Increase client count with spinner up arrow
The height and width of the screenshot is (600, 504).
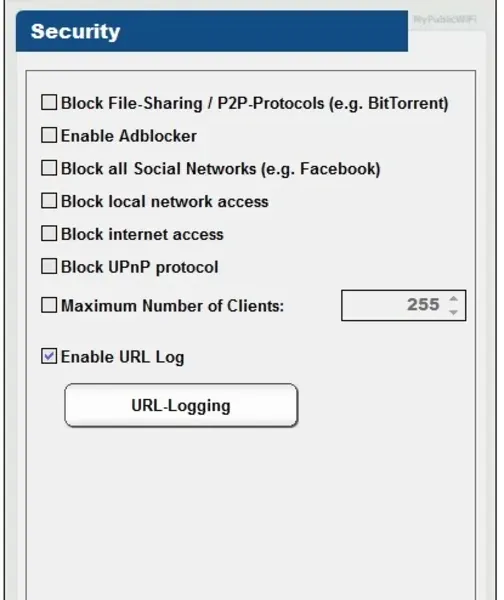[x=453, y=299]
